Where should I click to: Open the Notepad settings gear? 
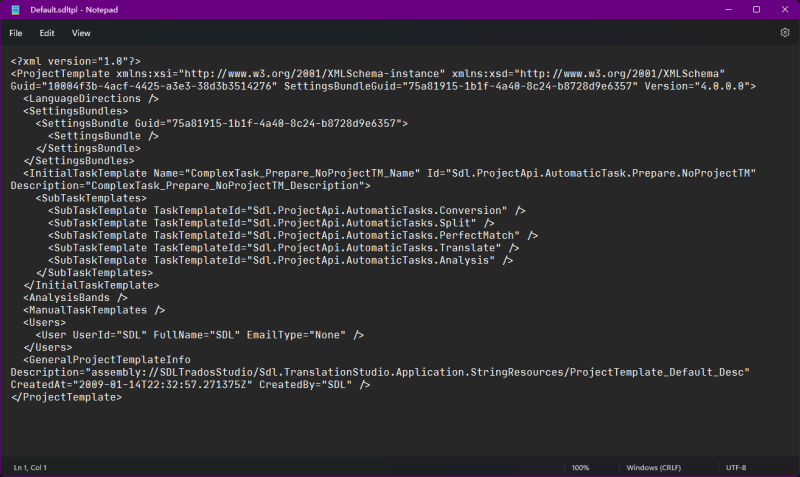[x=784, y=33]
